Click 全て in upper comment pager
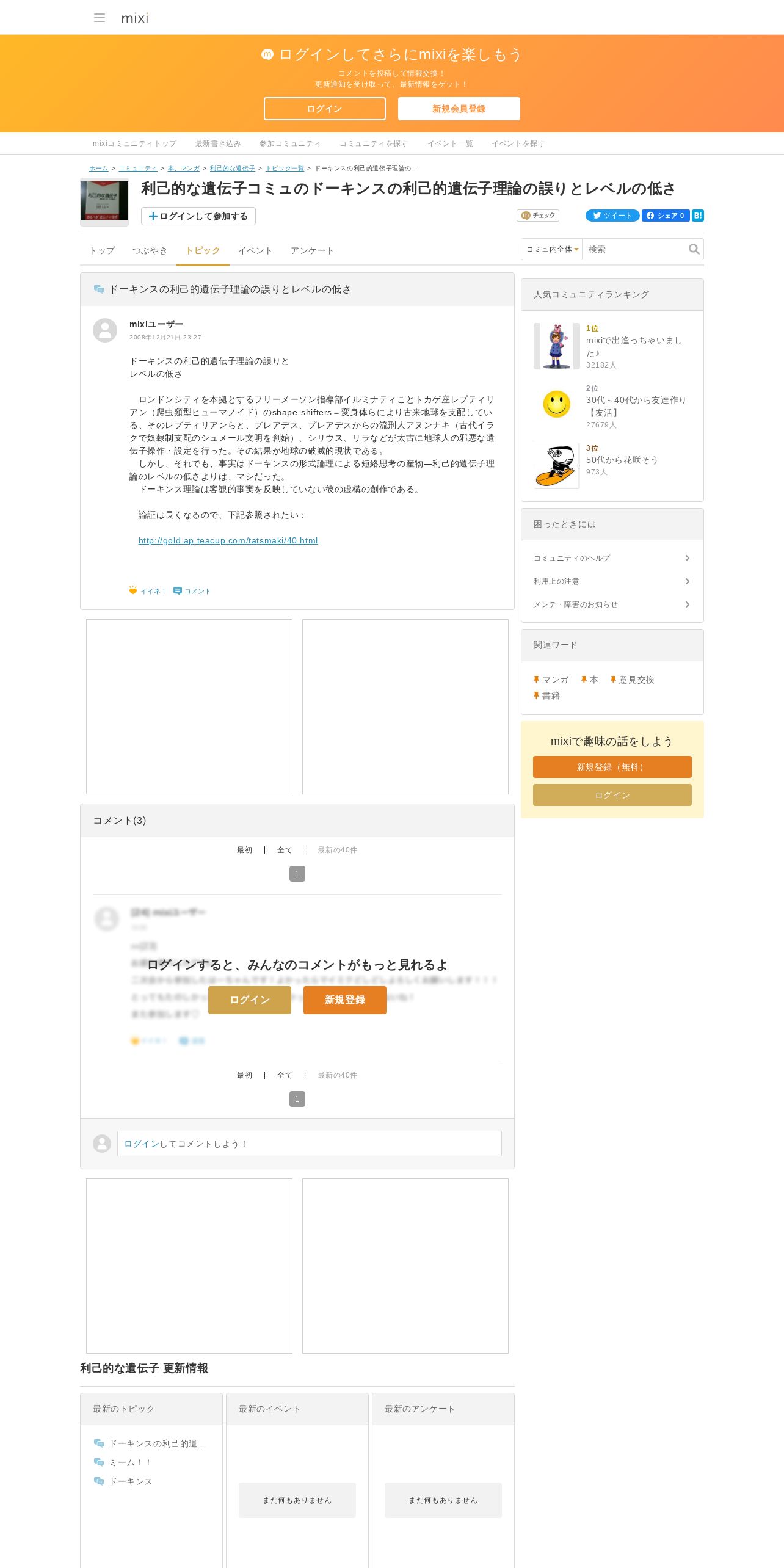784x1568 pixels. click(285, 850)
